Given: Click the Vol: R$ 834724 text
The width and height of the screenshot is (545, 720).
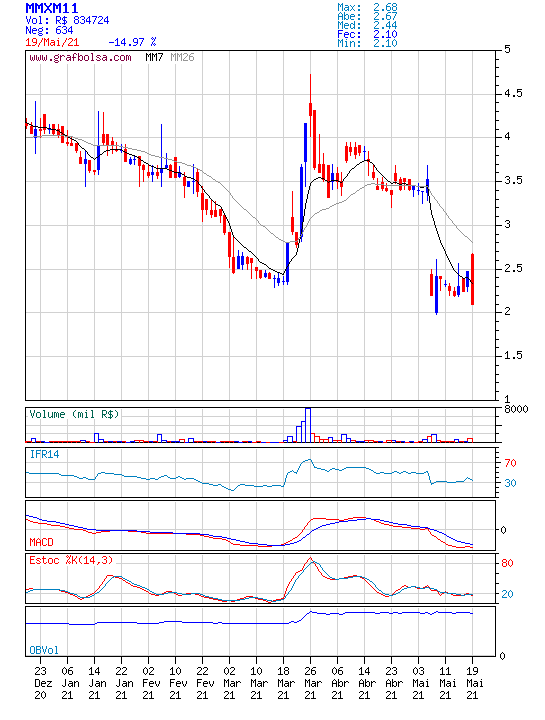Looking at the screenshot, I should 67,21.
